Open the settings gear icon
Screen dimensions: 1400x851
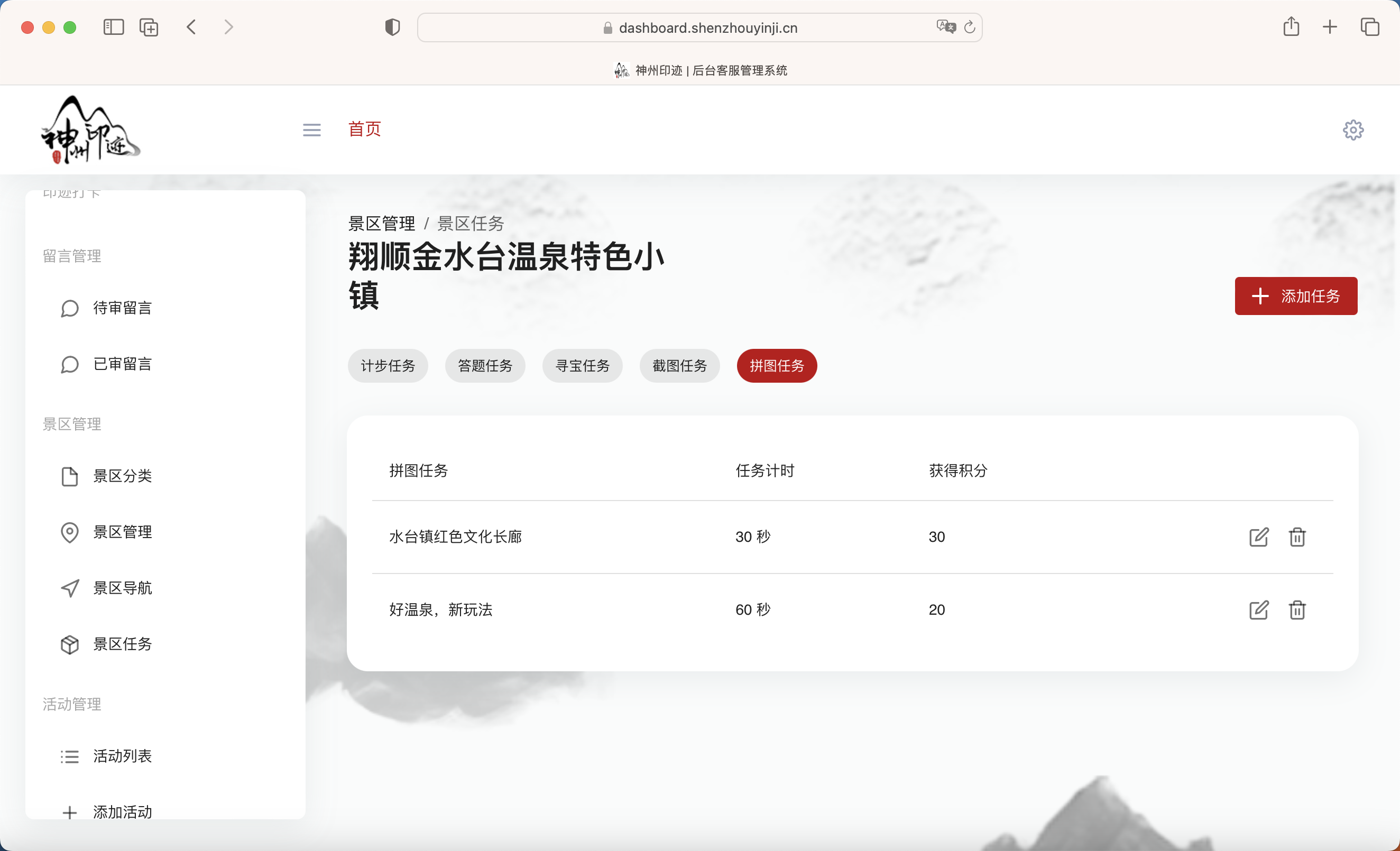[1353, 129]
